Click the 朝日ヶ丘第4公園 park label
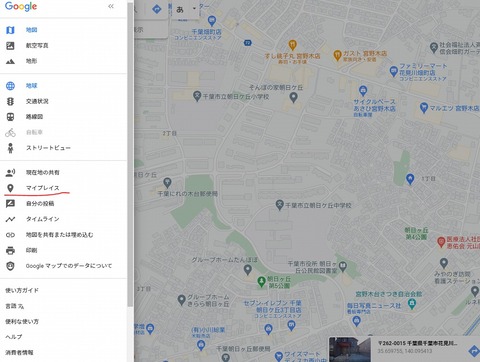480x362 pixels. [x=416, y=233]
